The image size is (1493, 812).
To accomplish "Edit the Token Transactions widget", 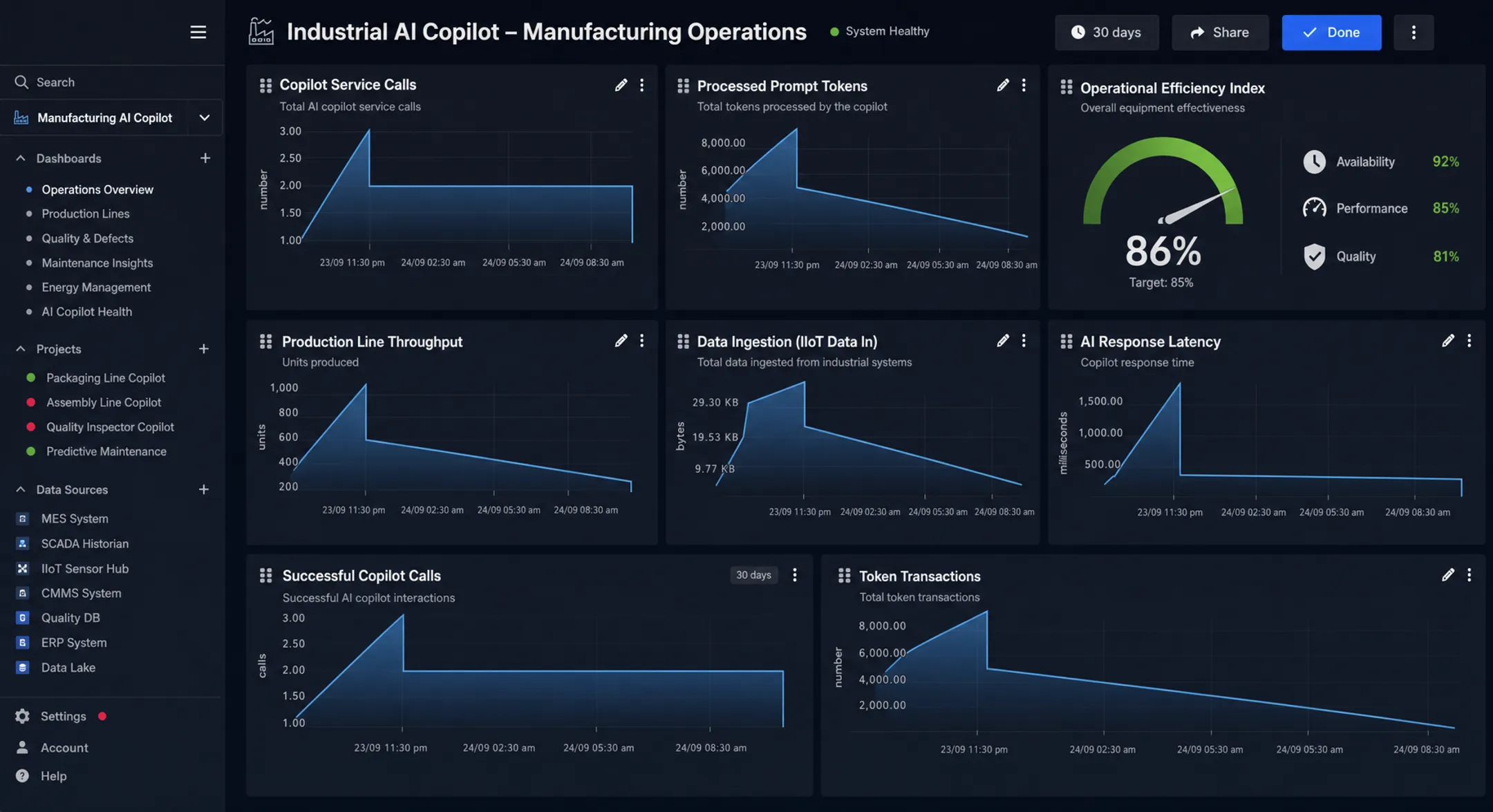I will pyautogui.click(x=1448, y=575).
